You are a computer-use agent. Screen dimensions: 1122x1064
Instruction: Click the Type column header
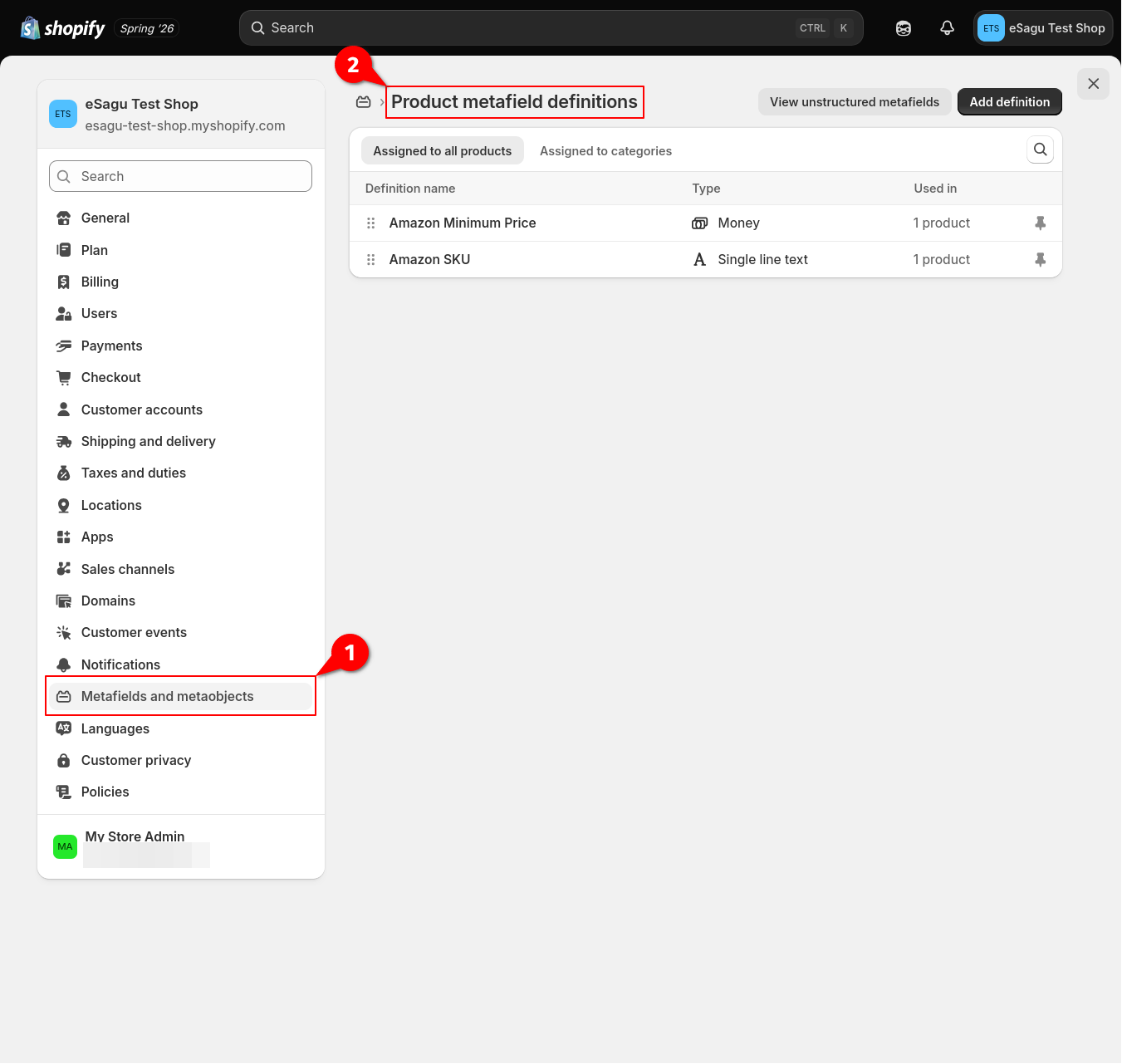pos(706,189)
